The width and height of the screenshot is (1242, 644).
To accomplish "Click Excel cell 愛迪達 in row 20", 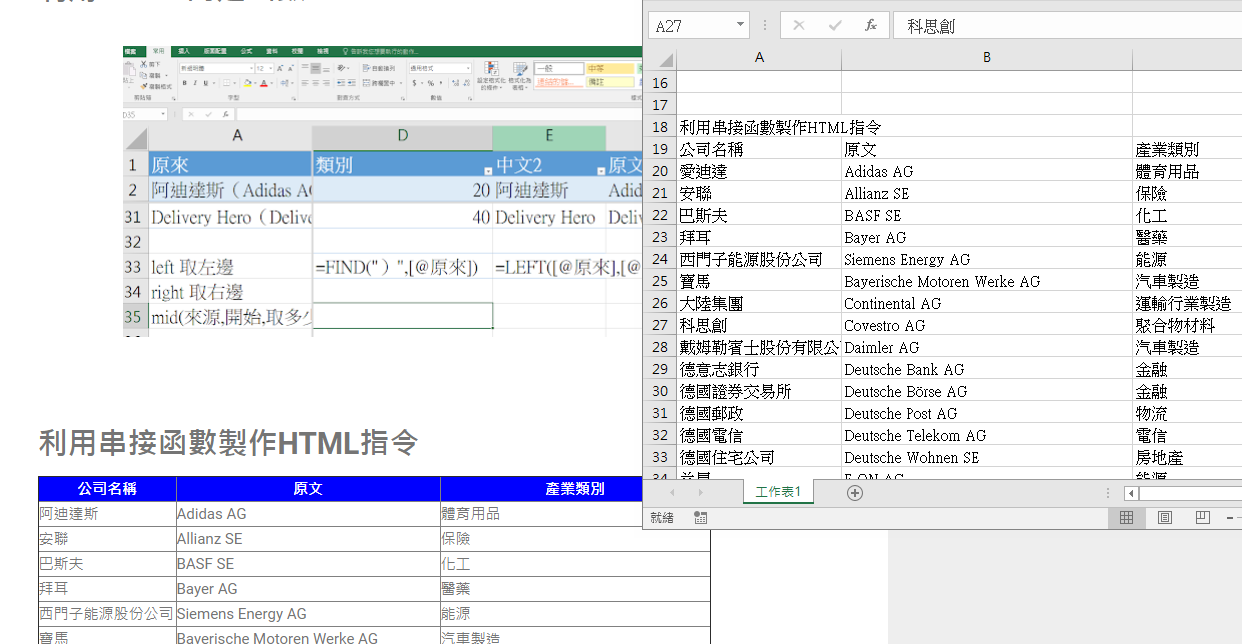I will (x=760, y=171).
